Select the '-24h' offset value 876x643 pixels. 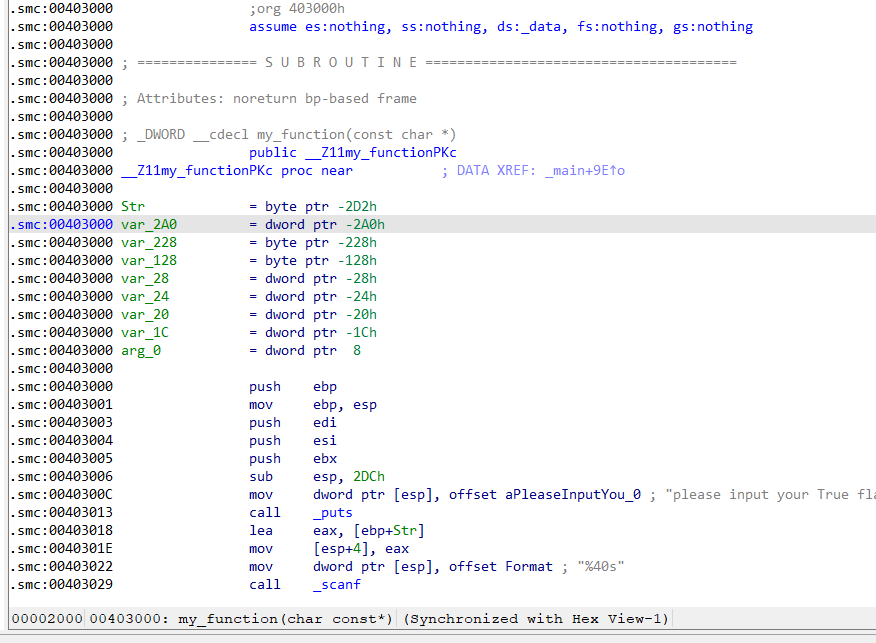click(361, 296)
